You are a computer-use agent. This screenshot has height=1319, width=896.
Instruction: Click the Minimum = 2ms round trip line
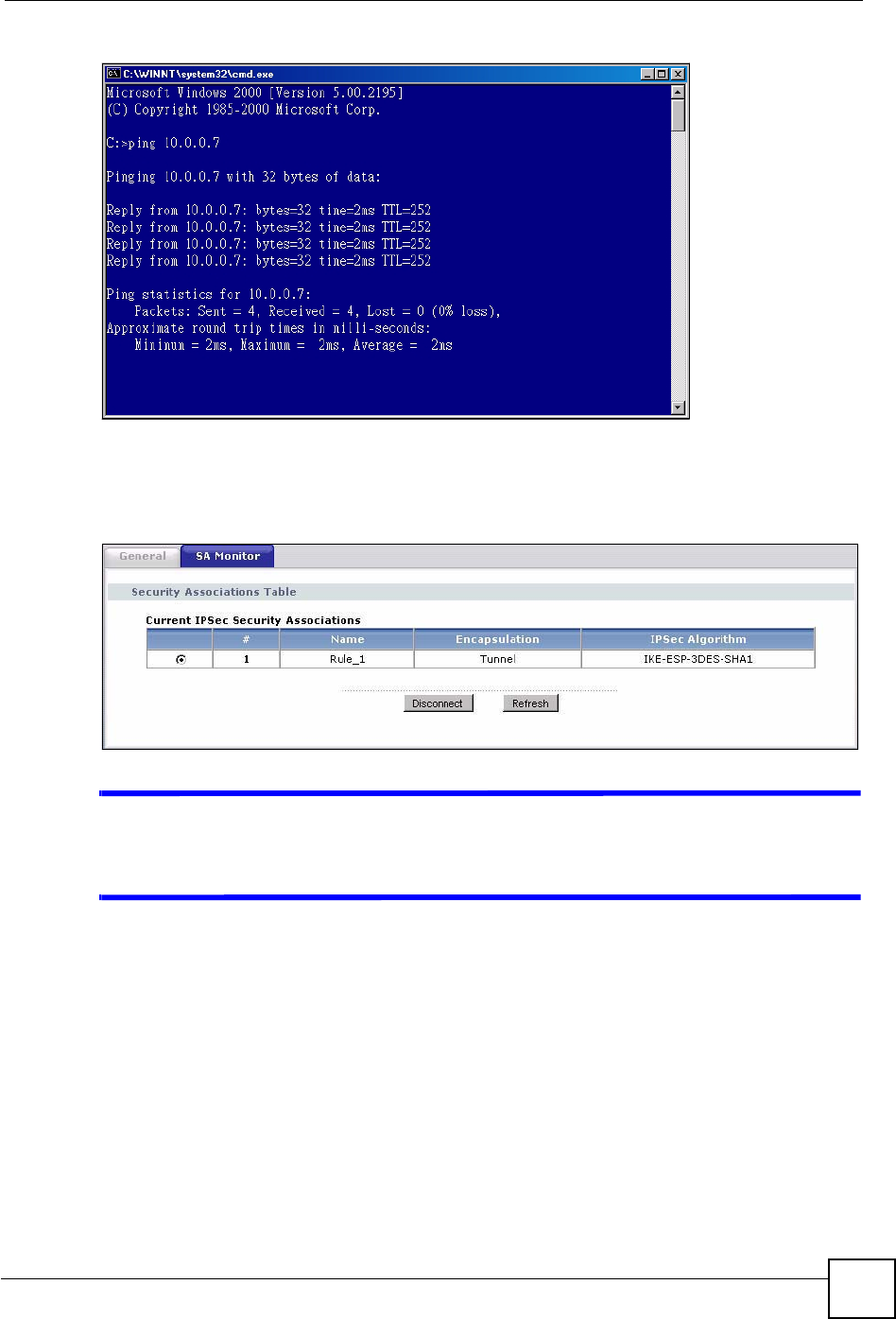click(293, 345)
